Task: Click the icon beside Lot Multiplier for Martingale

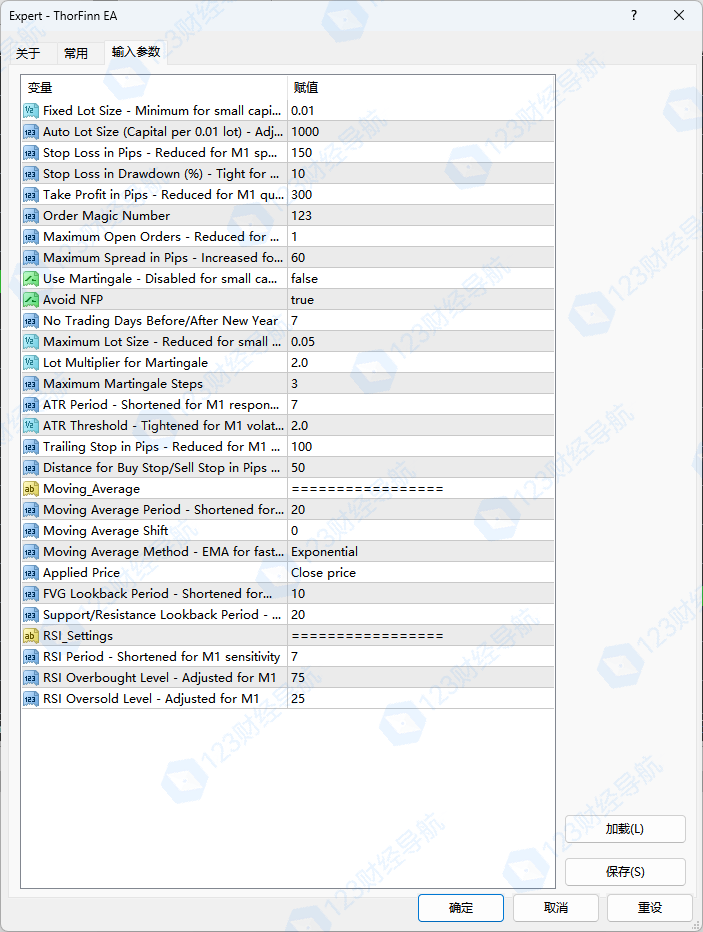Action: 31,363
